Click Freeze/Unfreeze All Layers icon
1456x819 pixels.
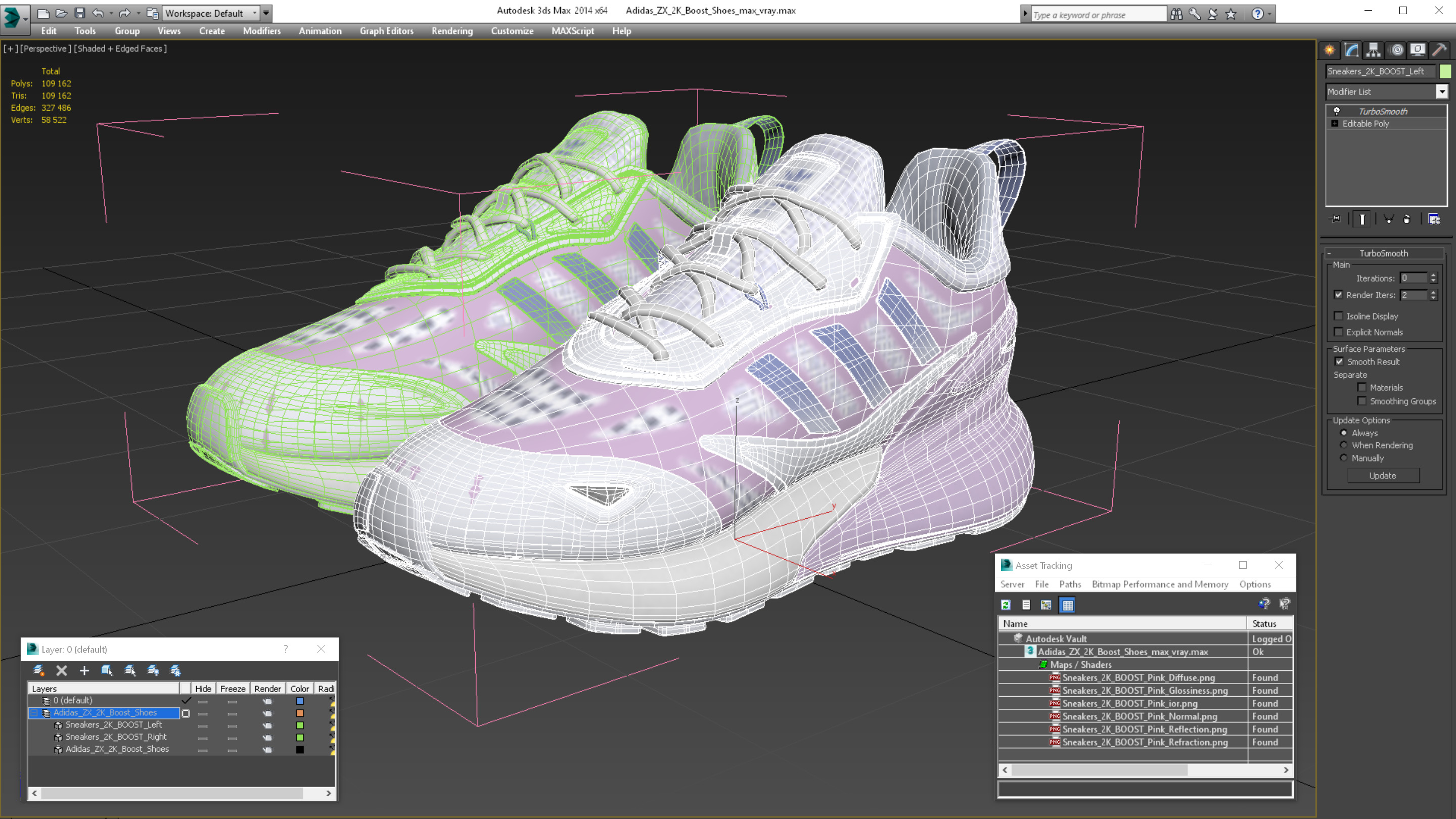(175, 670)
